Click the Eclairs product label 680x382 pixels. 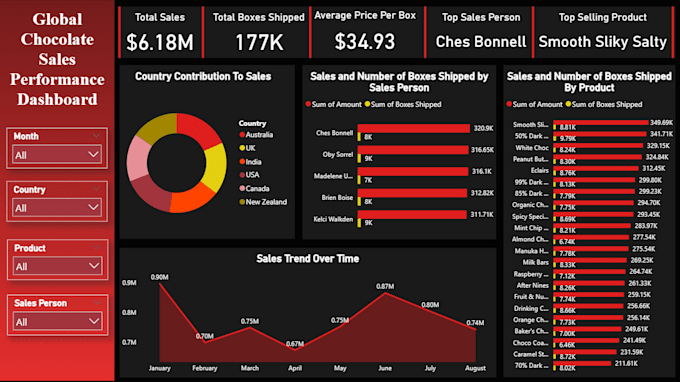pos(539,170)
